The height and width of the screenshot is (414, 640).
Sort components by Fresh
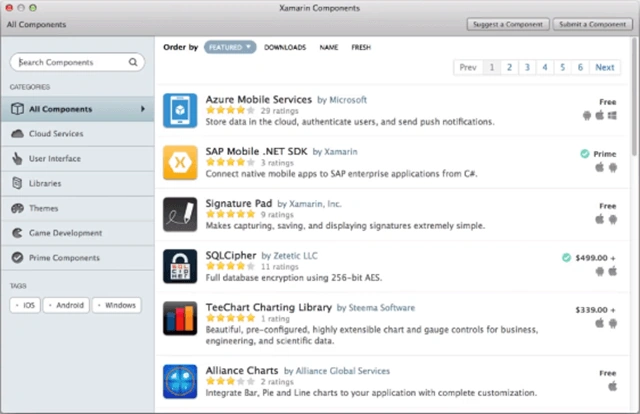[361, 47]
